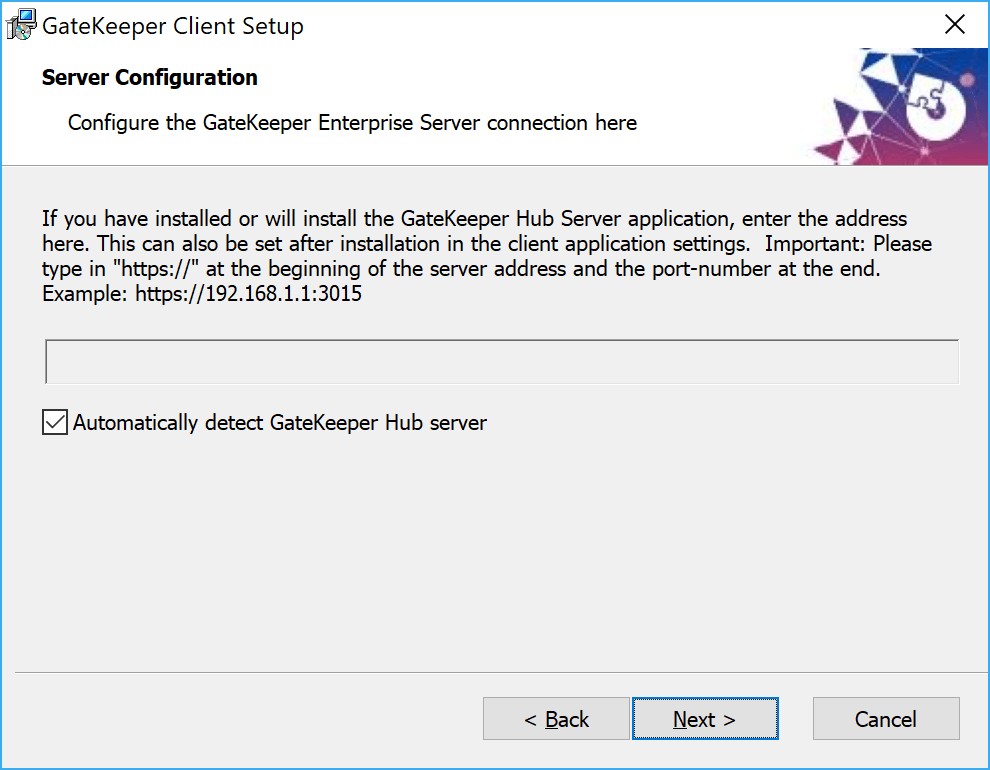
Task: Focus the server address text field
Action: (502, 362)
